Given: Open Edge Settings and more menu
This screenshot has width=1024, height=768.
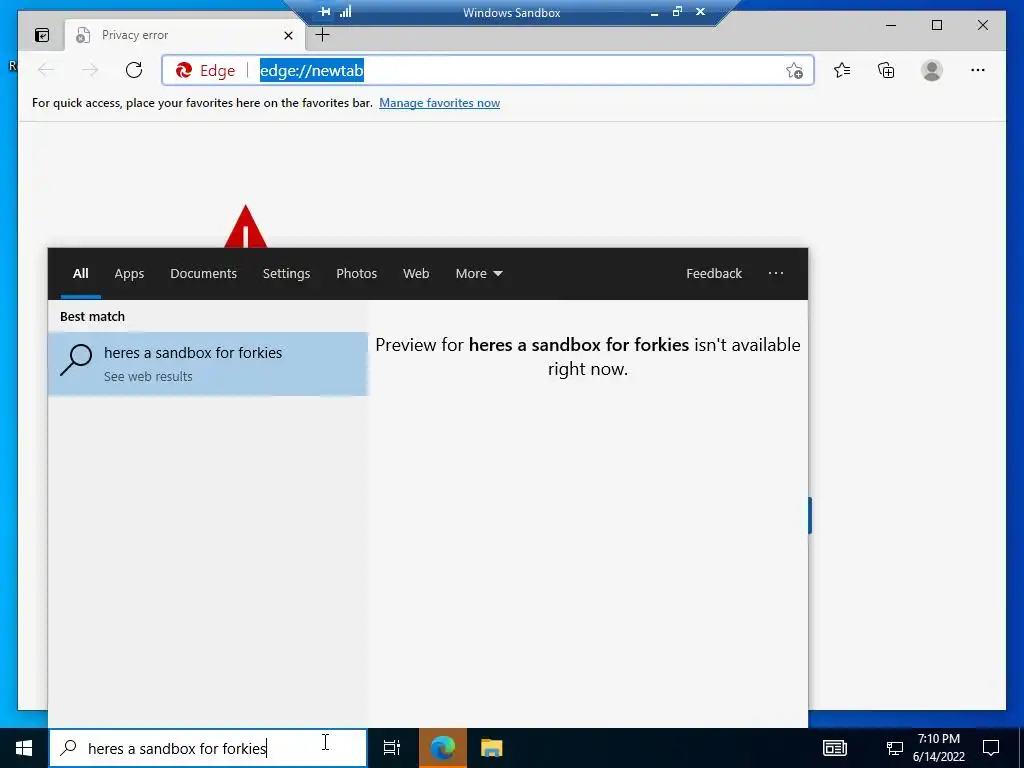Looking at the screenshot, I should (978, 70).
